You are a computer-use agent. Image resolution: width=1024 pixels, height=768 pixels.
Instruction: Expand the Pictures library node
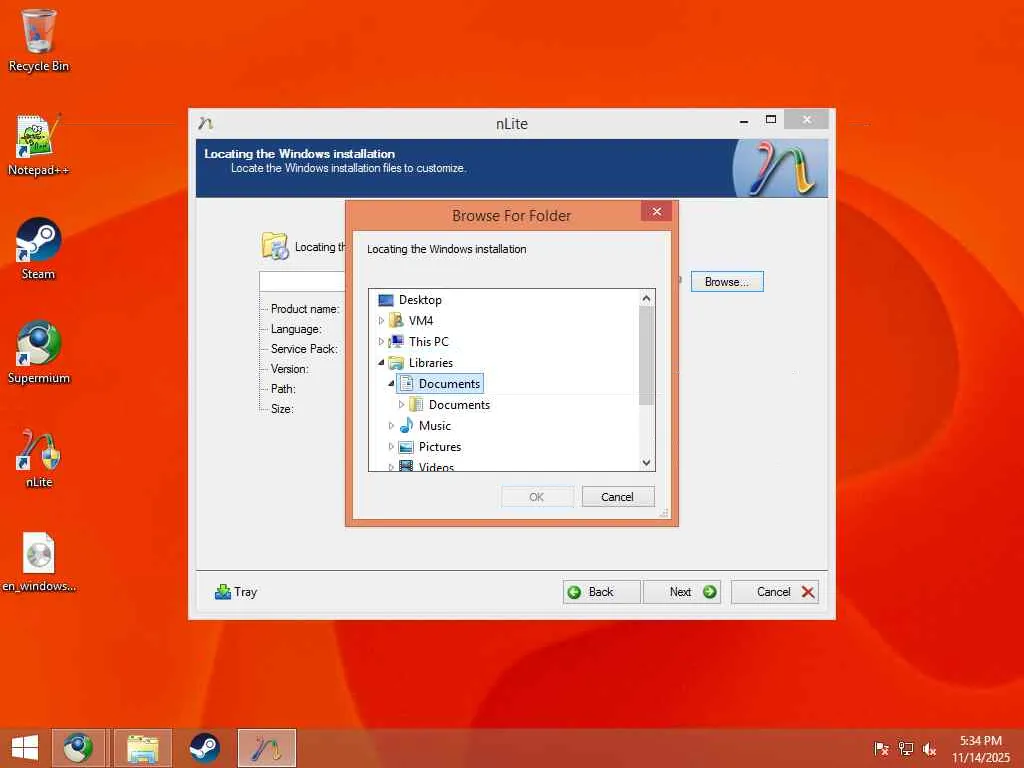(x=391, y=447)
